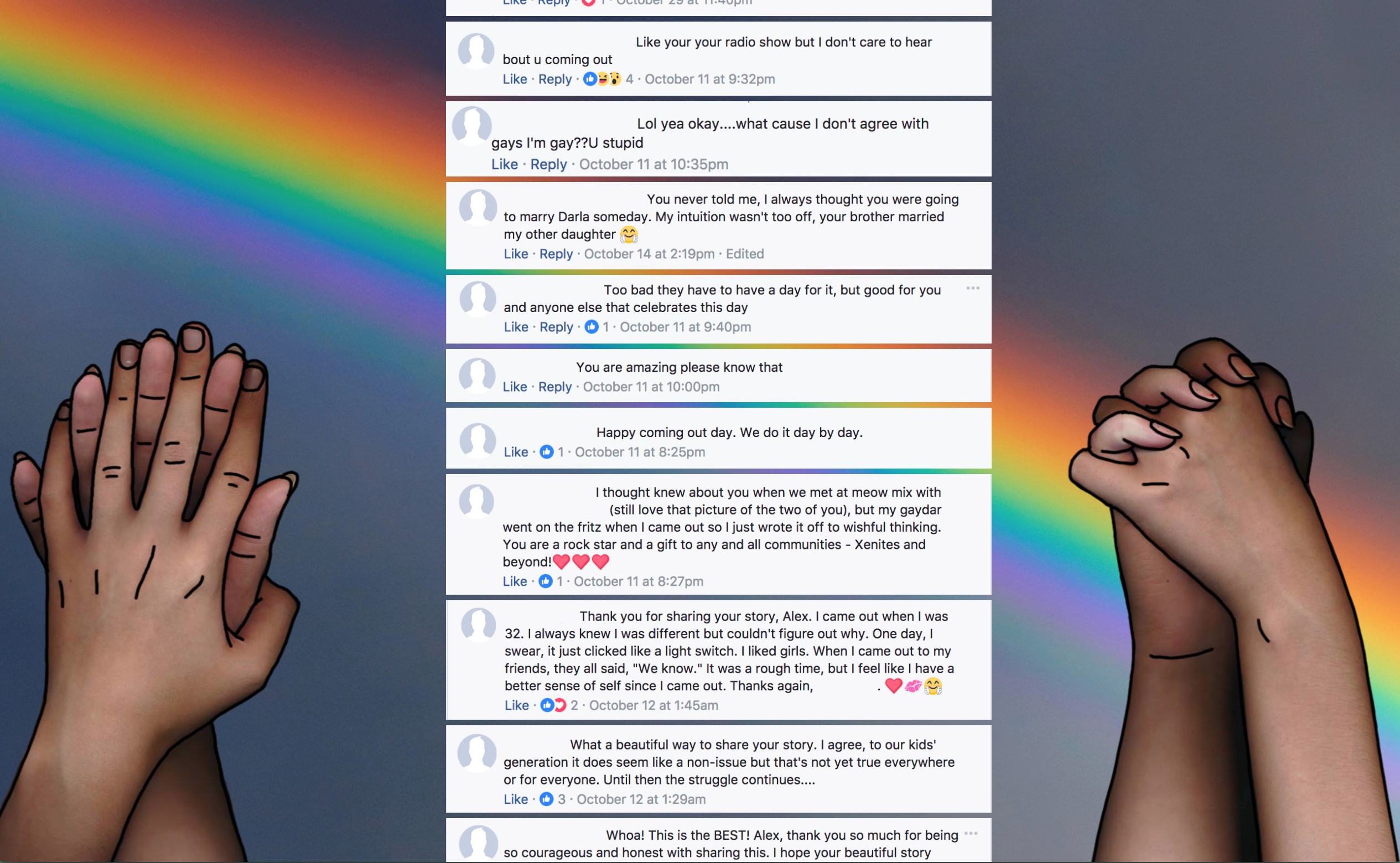This screenshot has width=1400, height=863.
Task: Click the 'Edited' label on the Darla comment
Action: 744,254
